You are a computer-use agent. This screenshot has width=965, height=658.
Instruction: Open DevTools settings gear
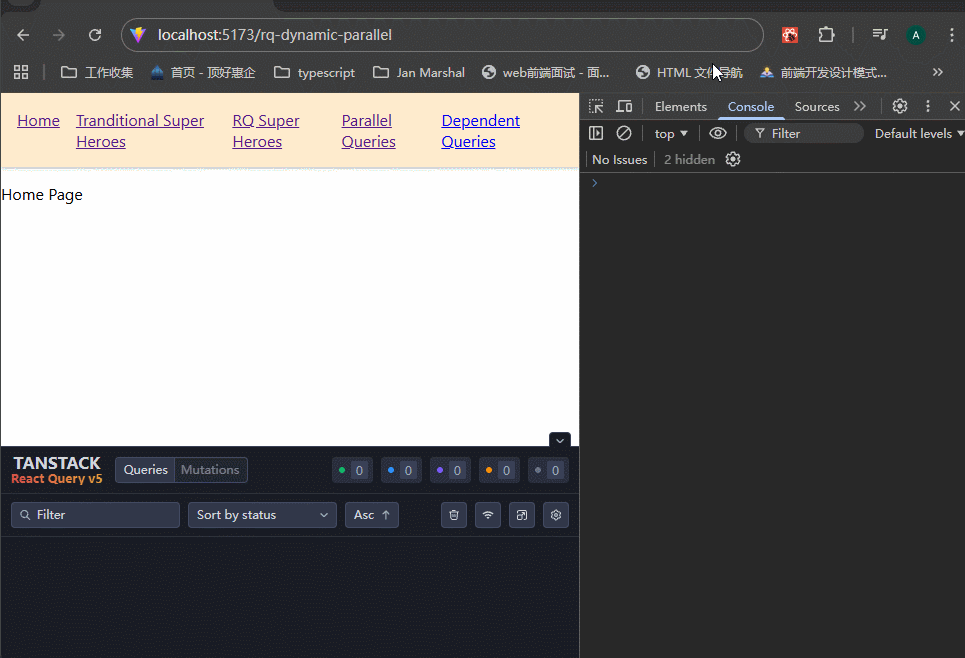(900, 107)
